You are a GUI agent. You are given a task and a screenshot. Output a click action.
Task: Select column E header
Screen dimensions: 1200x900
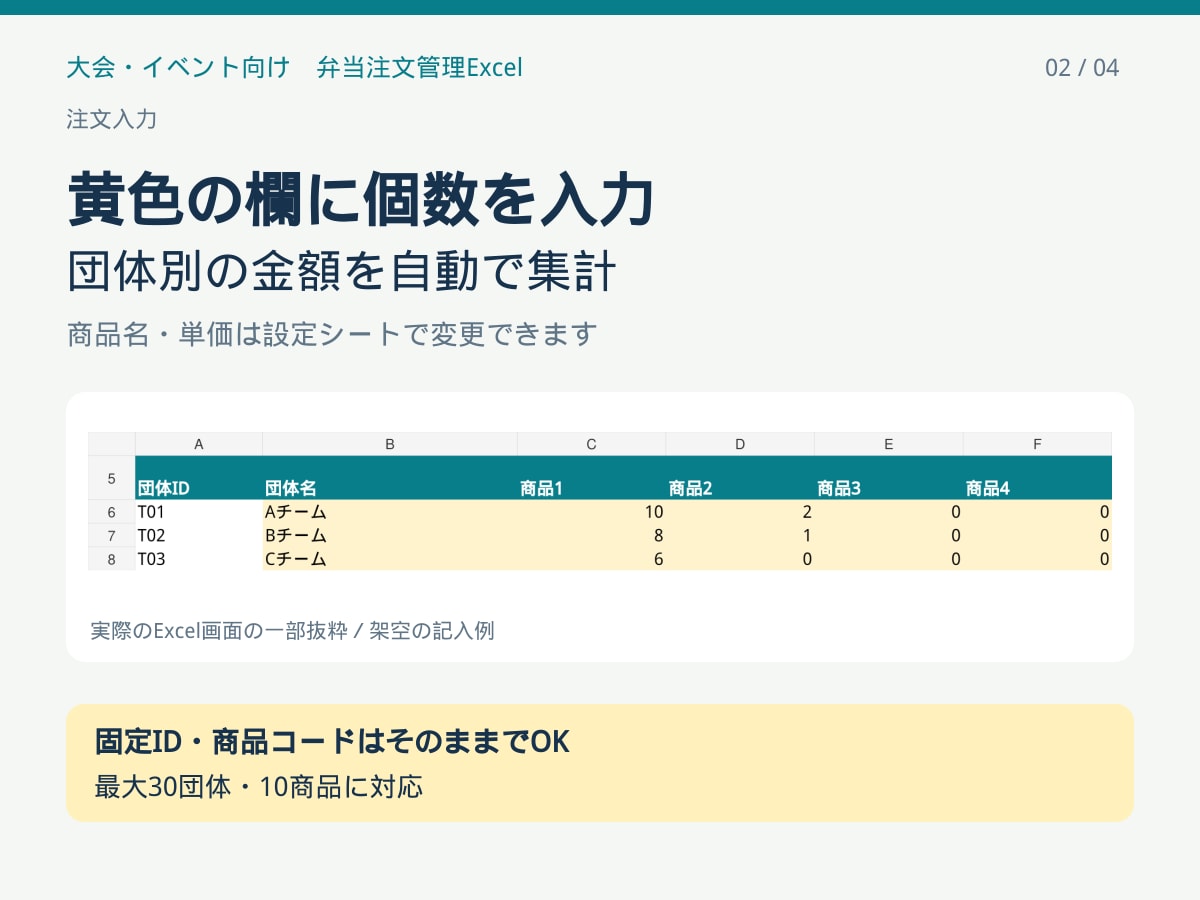889,444
